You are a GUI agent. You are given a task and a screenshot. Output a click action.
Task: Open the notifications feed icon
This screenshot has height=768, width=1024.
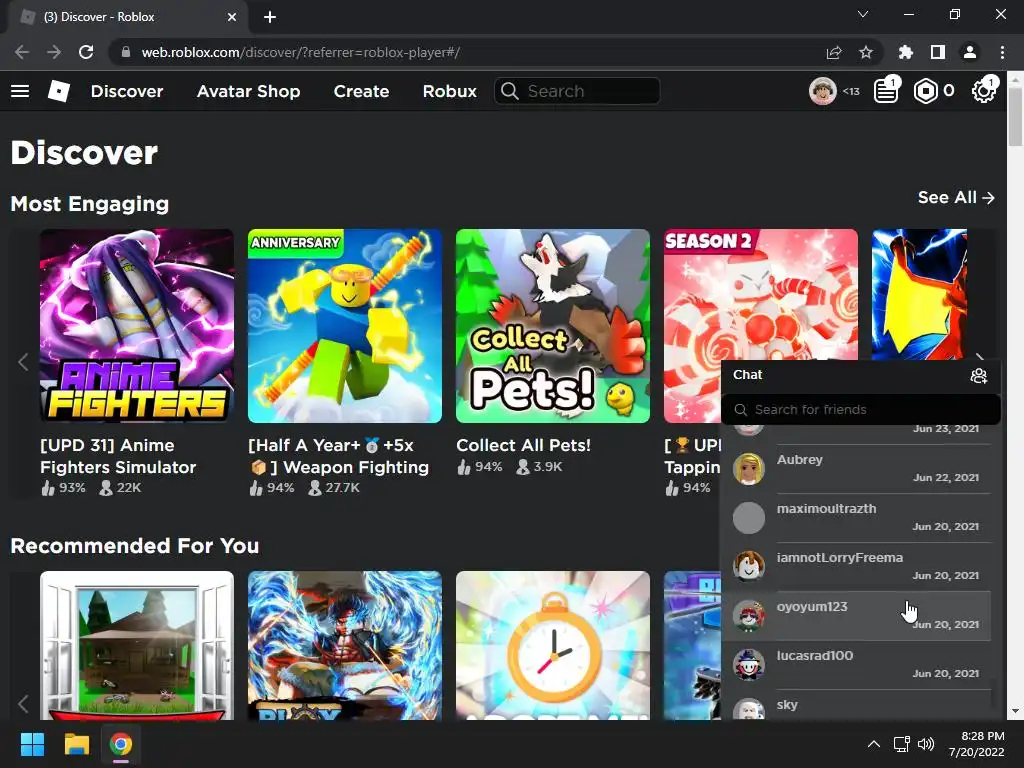[886, 91]
